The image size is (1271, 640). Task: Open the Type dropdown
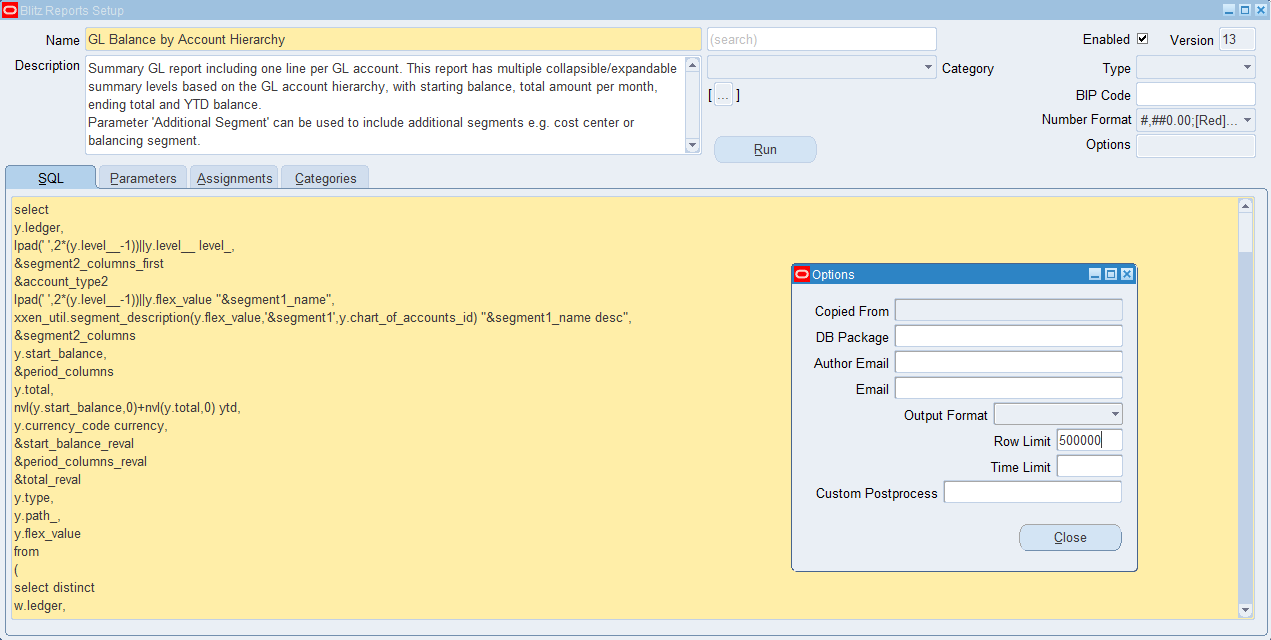coord(1247,68)
